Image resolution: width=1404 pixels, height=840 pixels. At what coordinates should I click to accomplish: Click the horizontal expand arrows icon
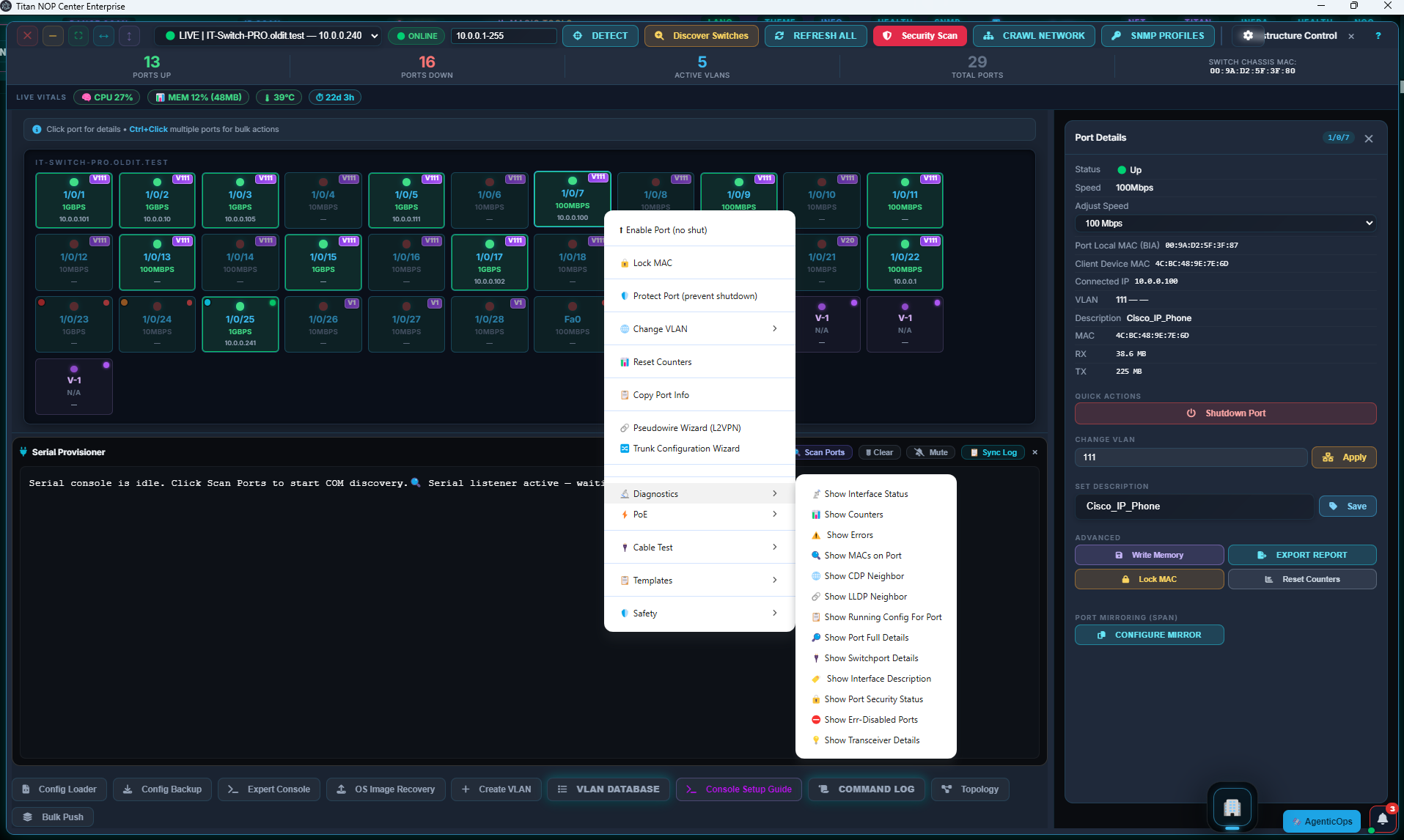(x=103, y=35)
